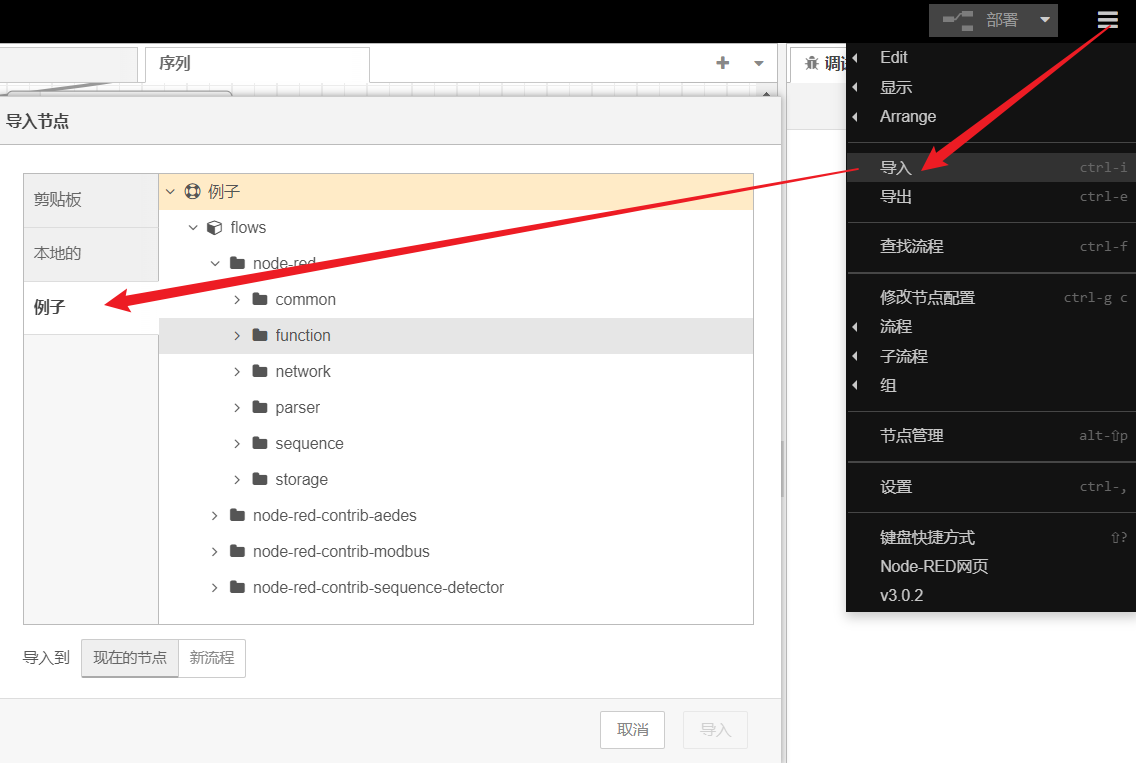Select the "function" tree row label
This screenshot has height=763, width=1136.
click(x=303, y=335)
